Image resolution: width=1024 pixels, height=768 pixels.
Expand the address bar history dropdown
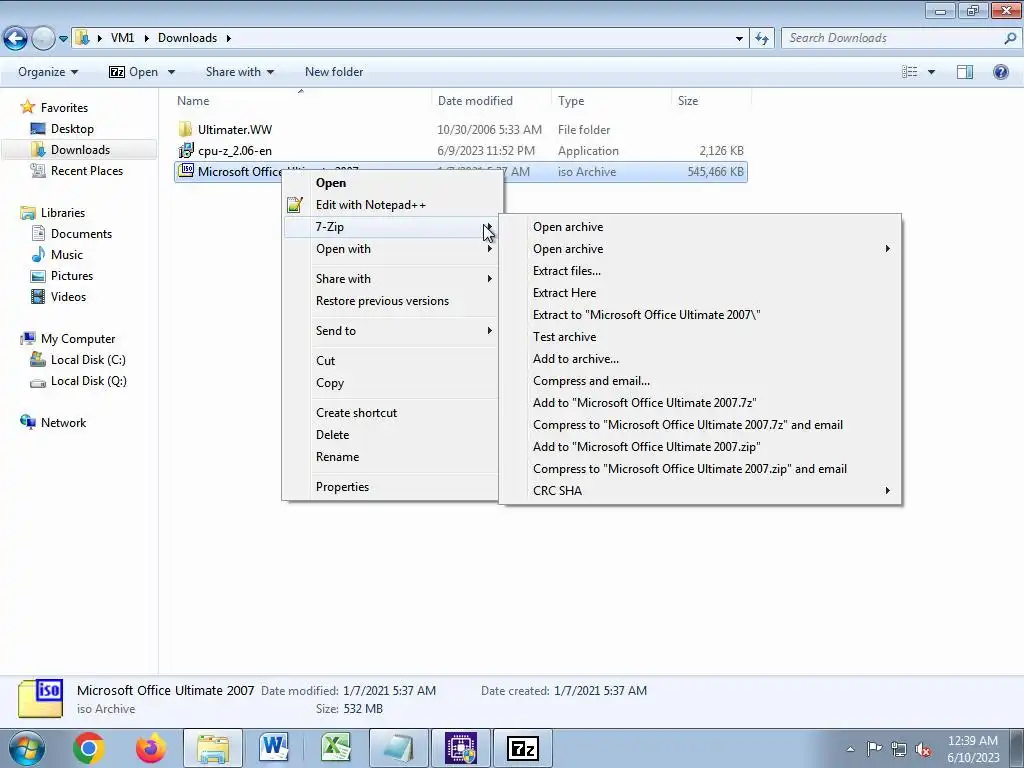point(739,38)
